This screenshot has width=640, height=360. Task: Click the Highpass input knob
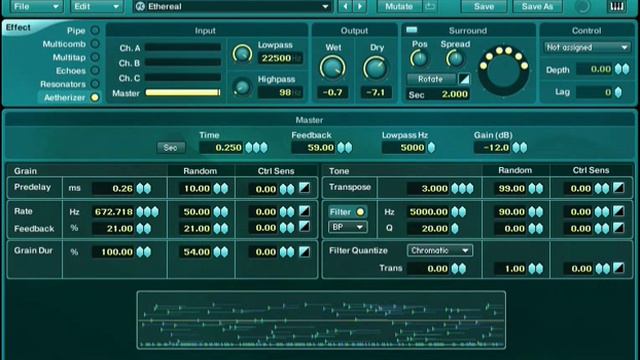(x=242, y=87)
